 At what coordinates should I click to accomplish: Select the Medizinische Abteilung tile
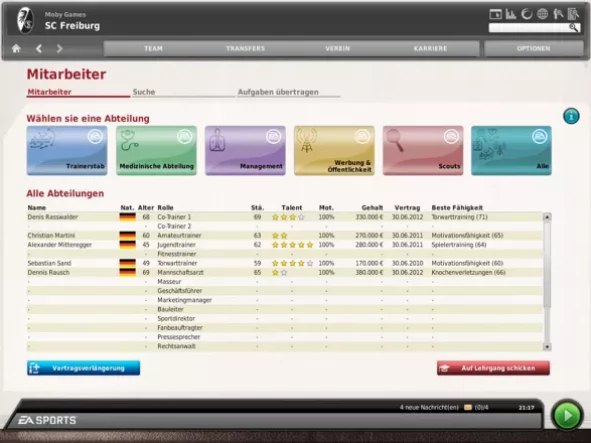coord(156,150)
